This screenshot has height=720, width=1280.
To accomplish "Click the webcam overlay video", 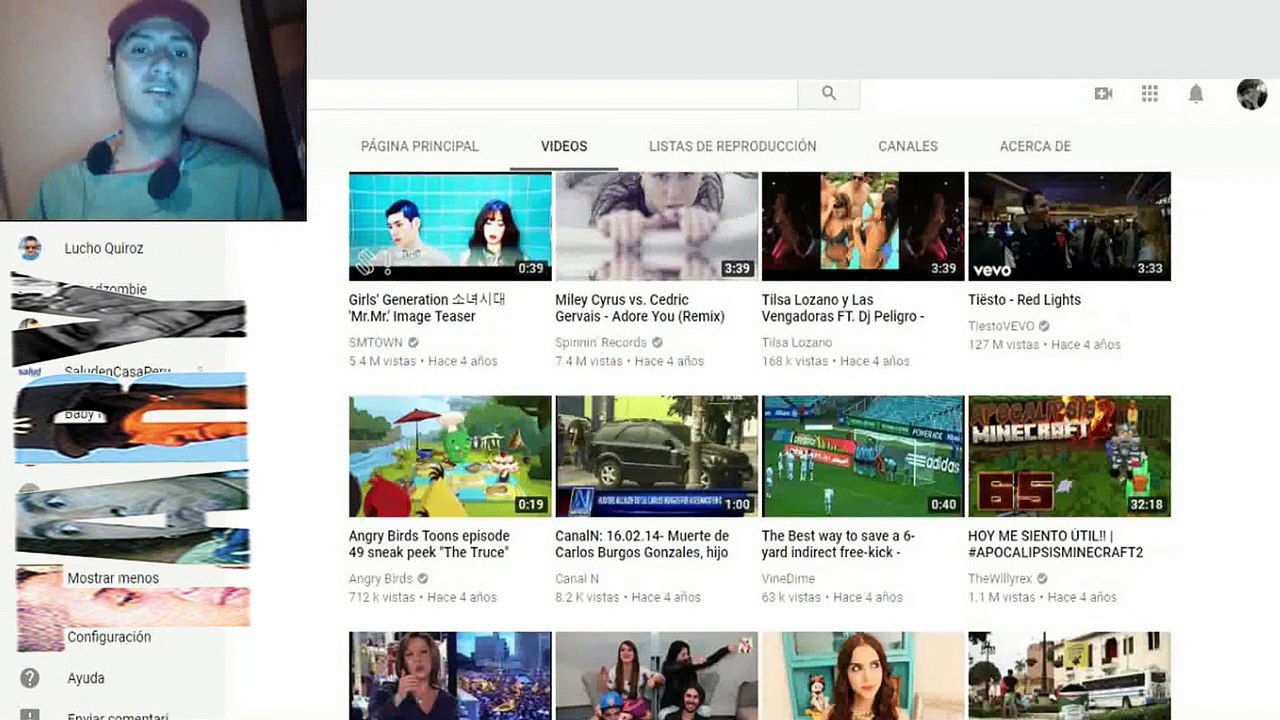I will click(x=153, y=110).
